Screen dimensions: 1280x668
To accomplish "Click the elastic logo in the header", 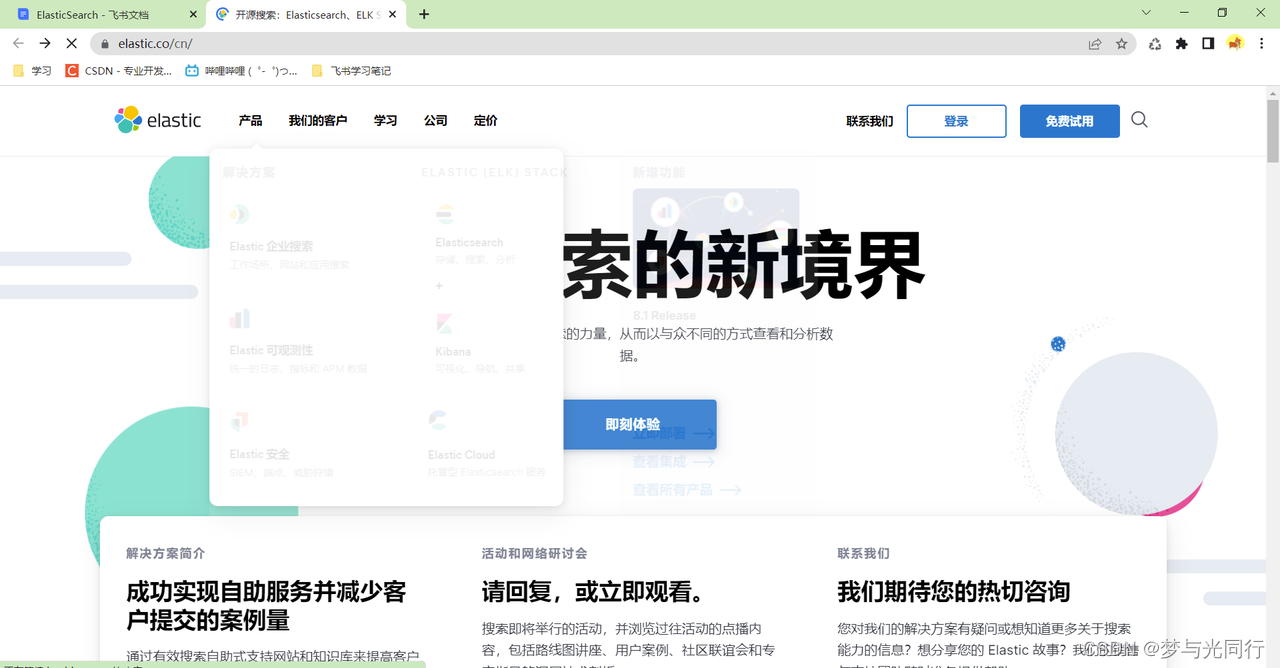I will coord(158,120).
